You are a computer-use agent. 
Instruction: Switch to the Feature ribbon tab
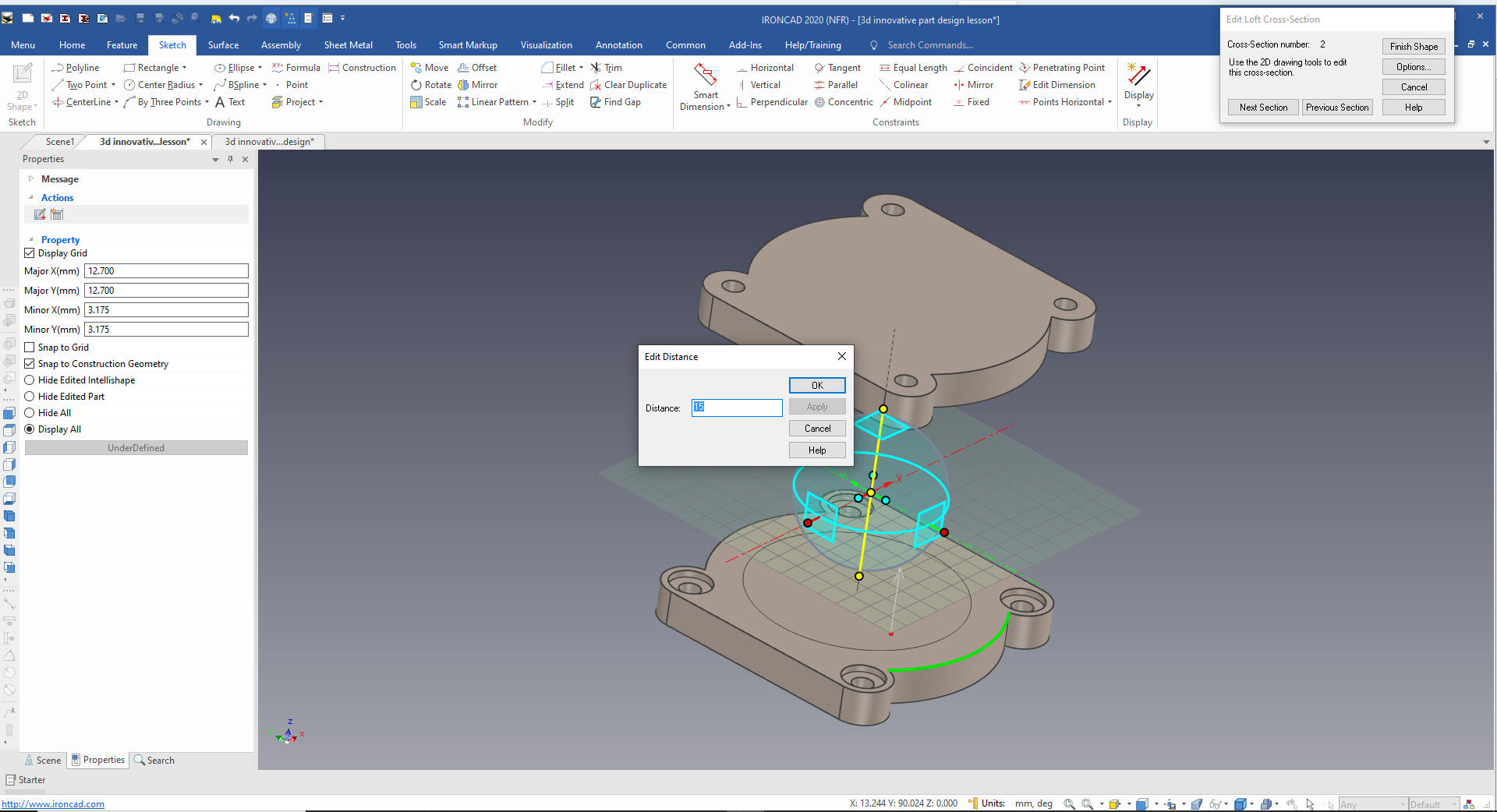122,45
